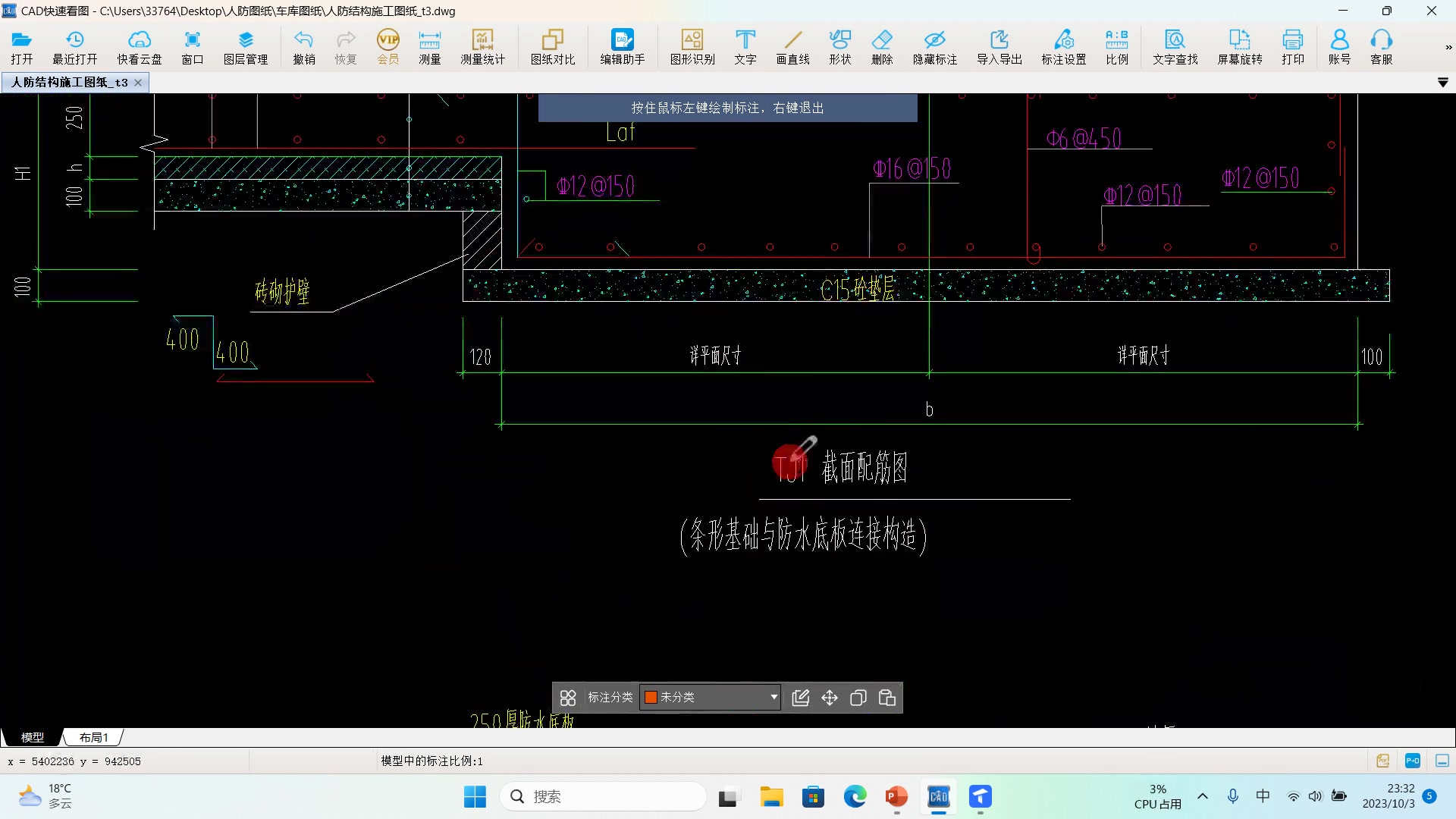Toggle 隐藏标注 hide annotations

click(934, 47)
